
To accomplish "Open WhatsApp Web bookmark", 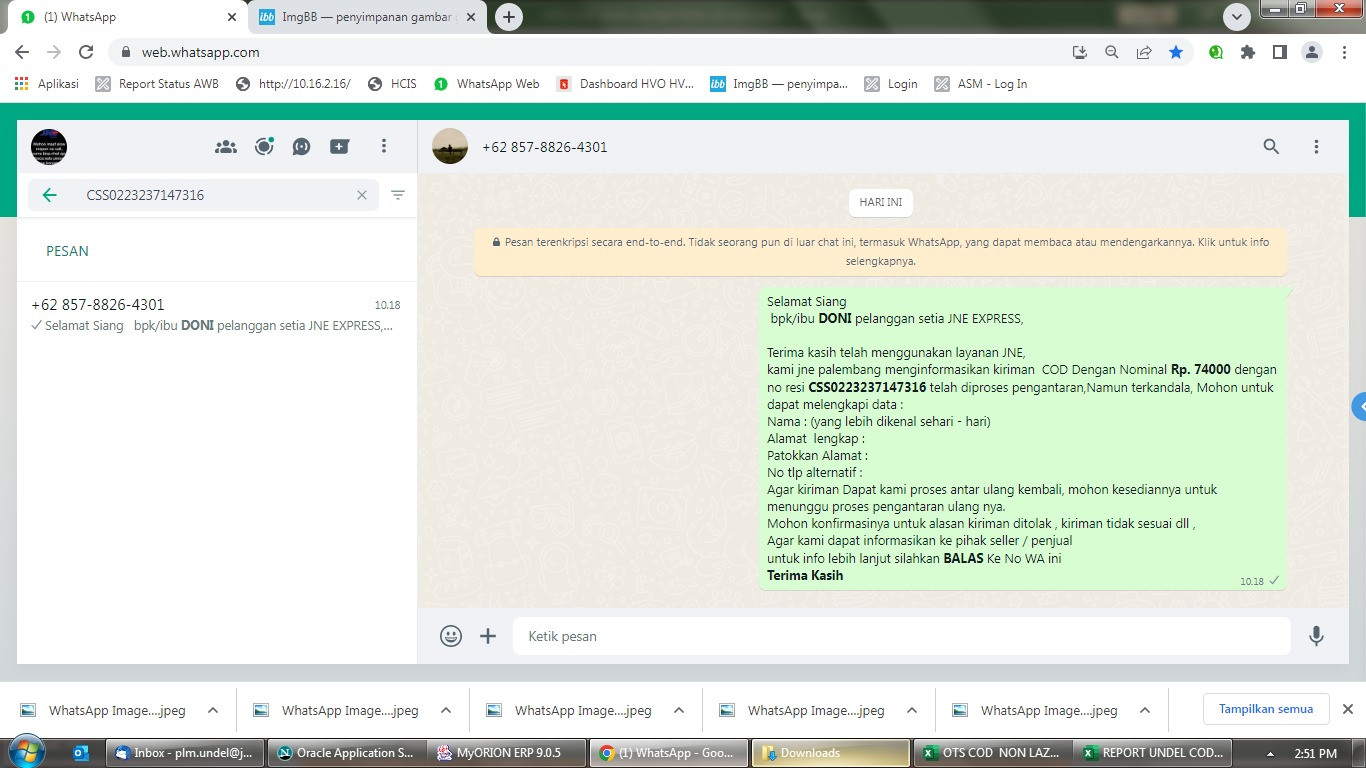I will tap(487, 84).
